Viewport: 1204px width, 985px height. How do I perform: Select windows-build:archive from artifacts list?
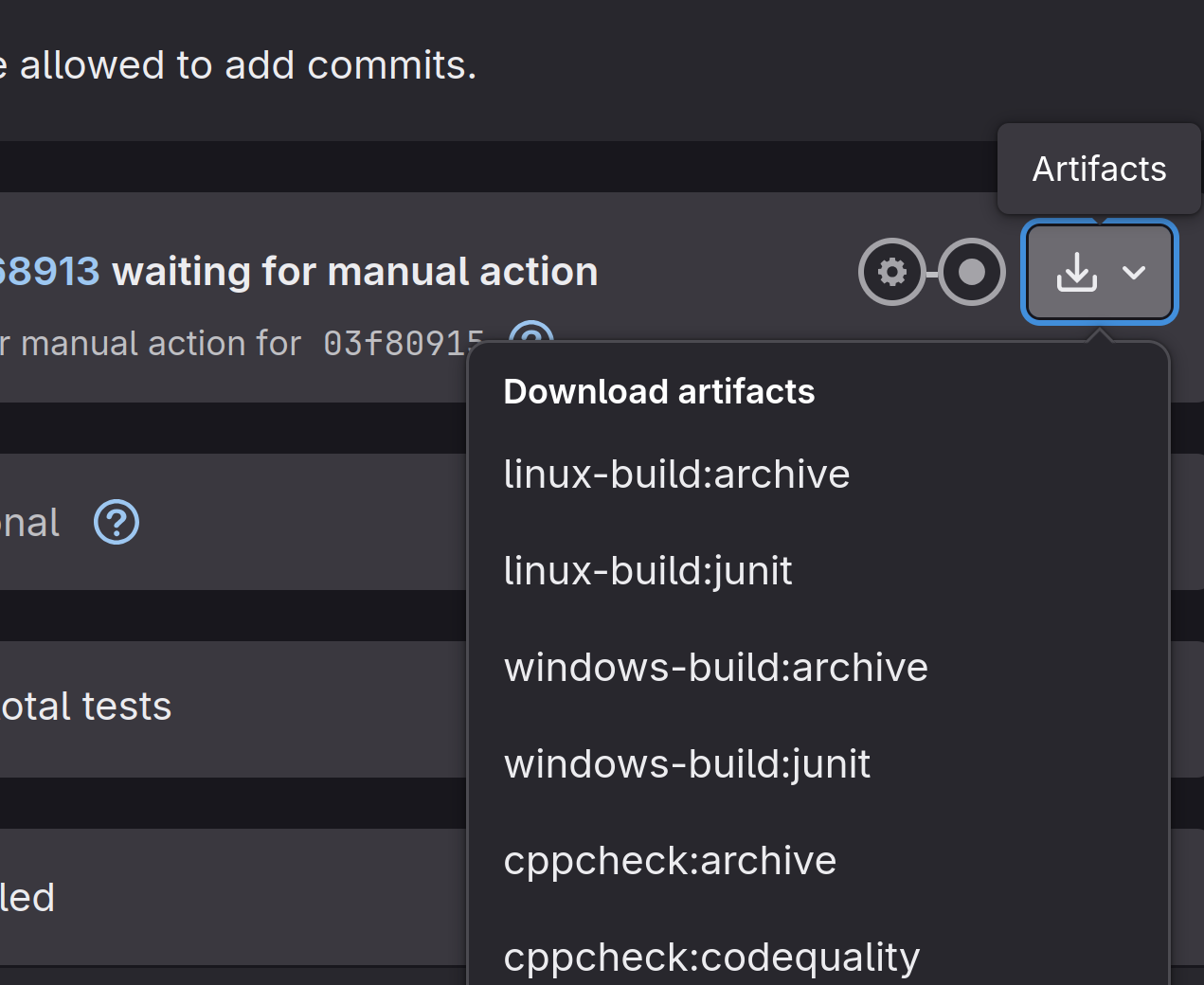click(x=715, y=668)
